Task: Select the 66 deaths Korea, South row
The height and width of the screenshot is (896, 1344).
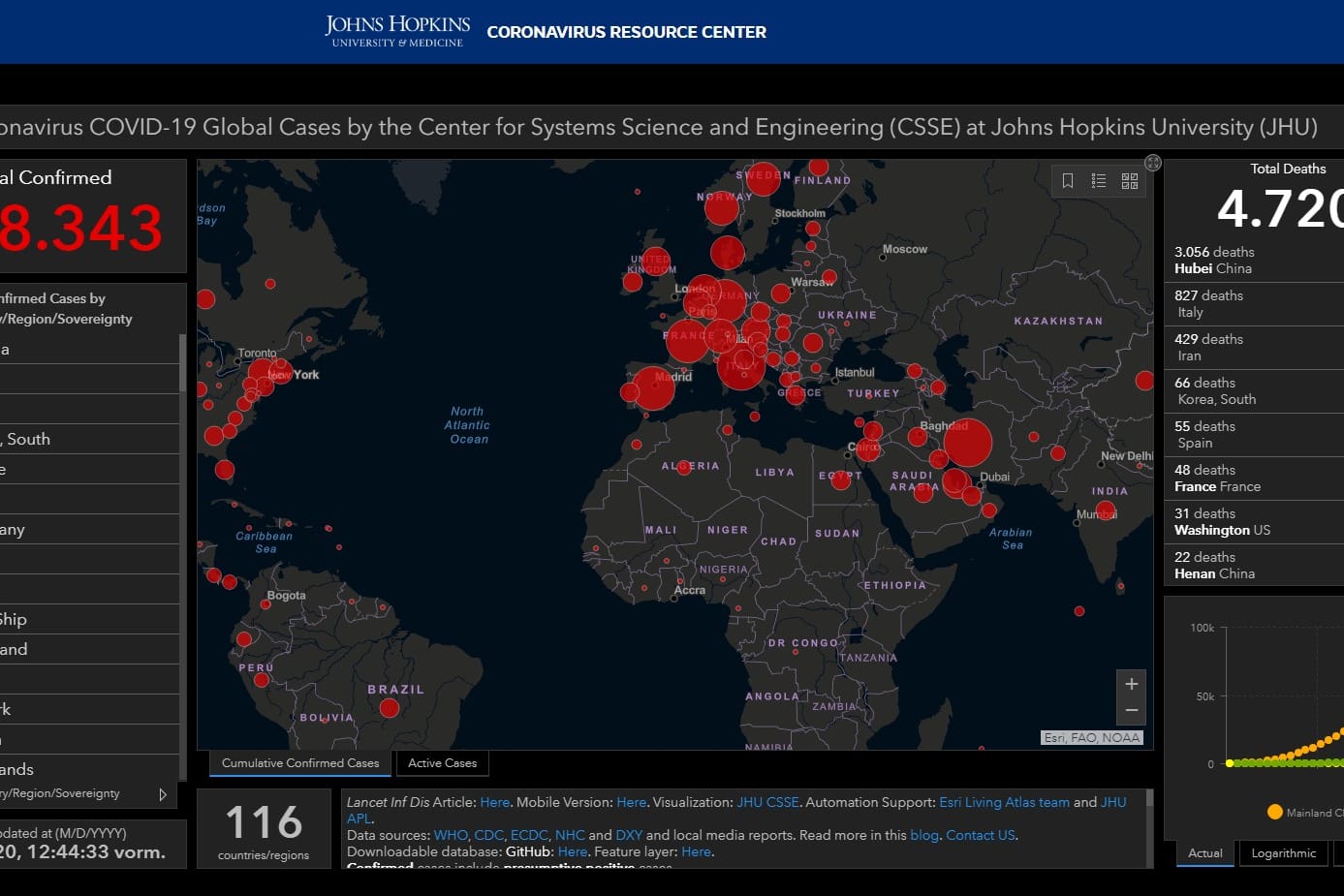Action: (x=1254, y=391)
